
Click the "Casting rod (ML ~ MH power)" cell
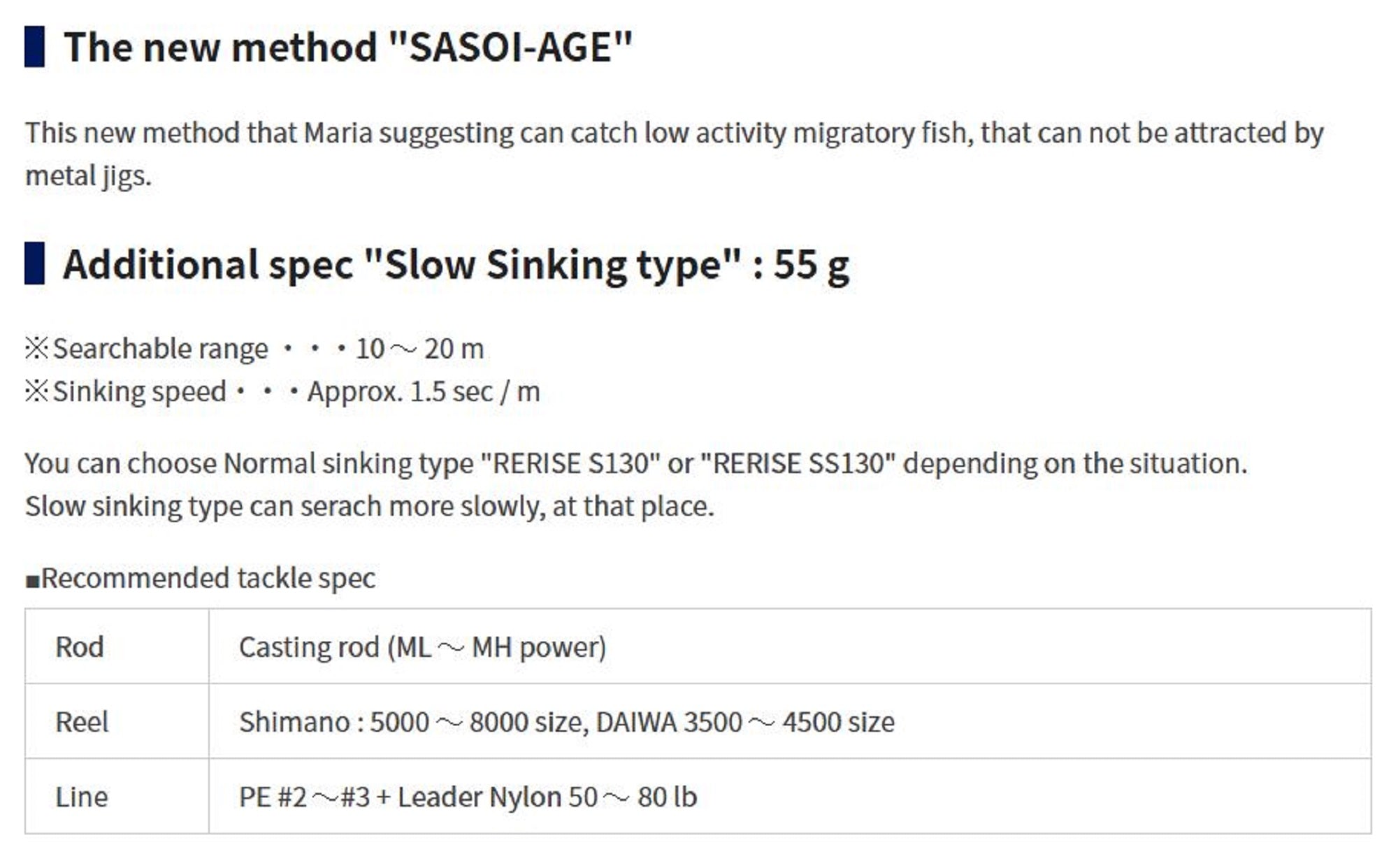422,647
